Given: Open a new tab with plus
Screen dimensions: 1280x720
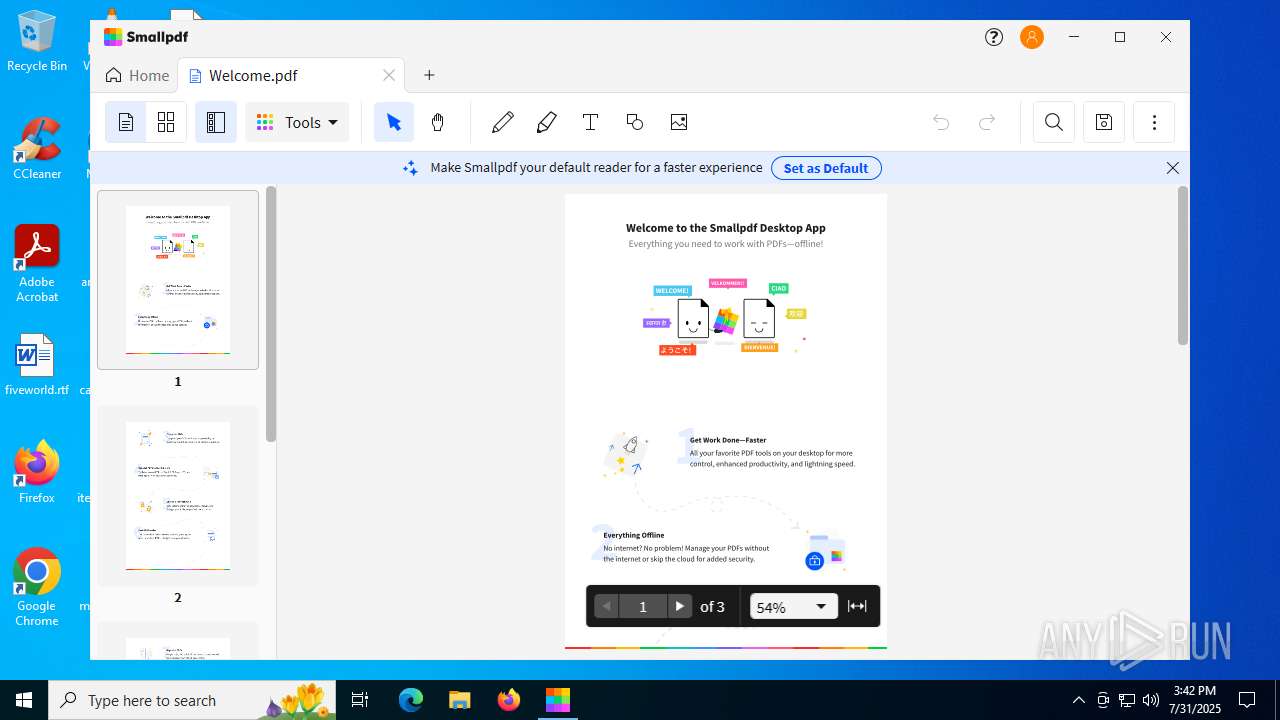Looking at the screenshot, I should (429, 75).
